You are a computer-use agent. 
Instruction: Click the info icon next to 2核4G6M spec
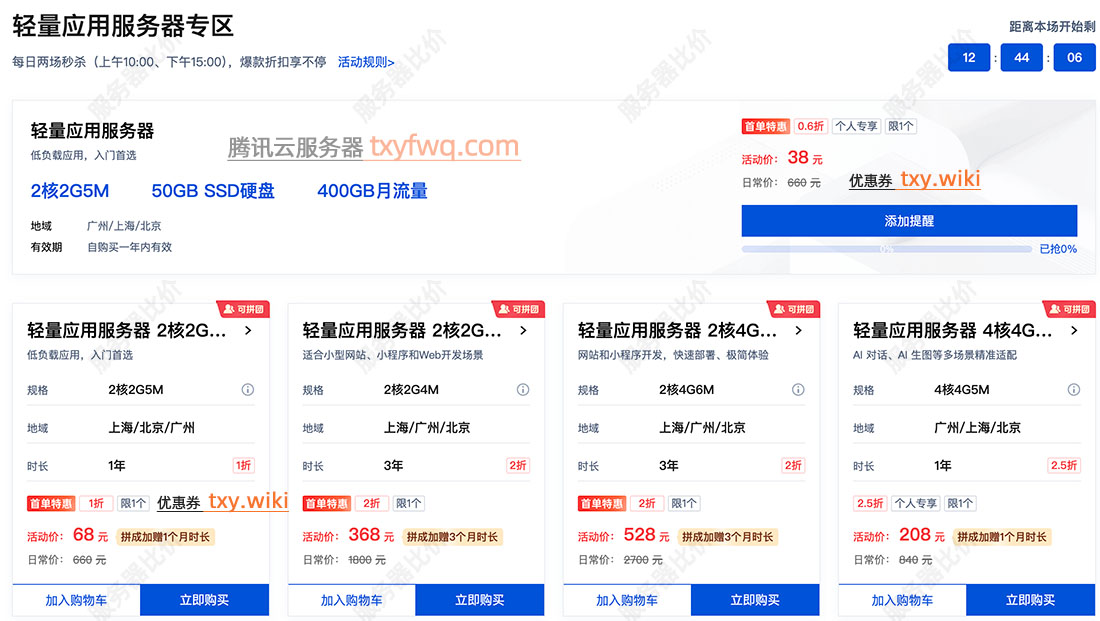click(797, 390)
